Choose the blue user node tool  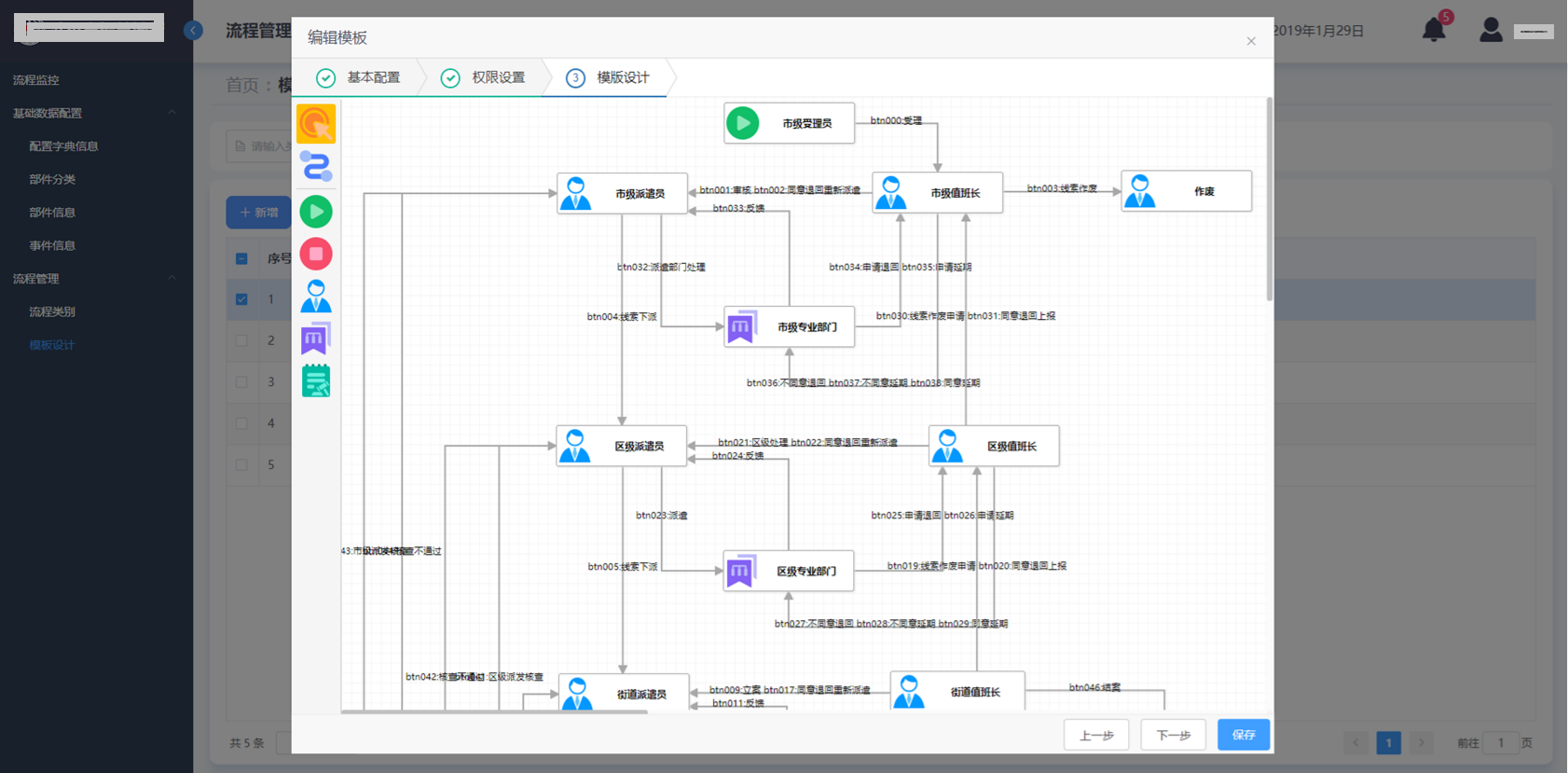tap(316, 297)
